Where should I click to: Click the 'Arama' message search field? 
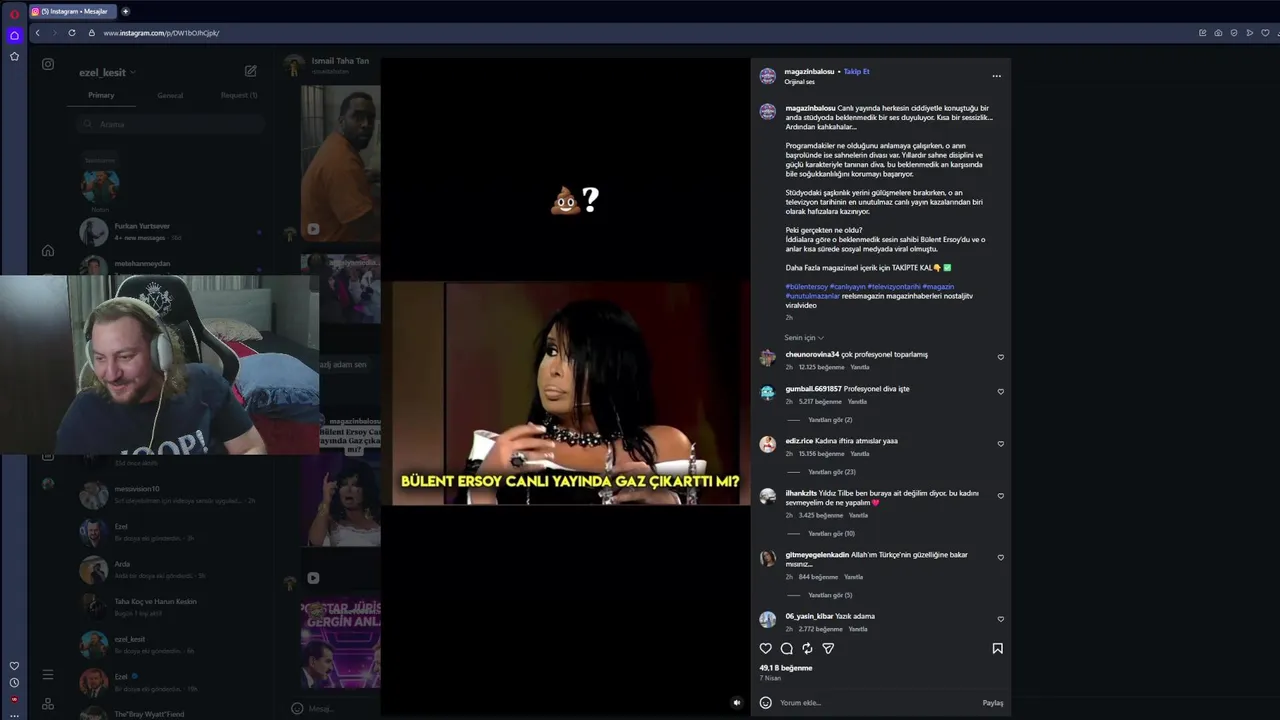[x=170, y=124]
